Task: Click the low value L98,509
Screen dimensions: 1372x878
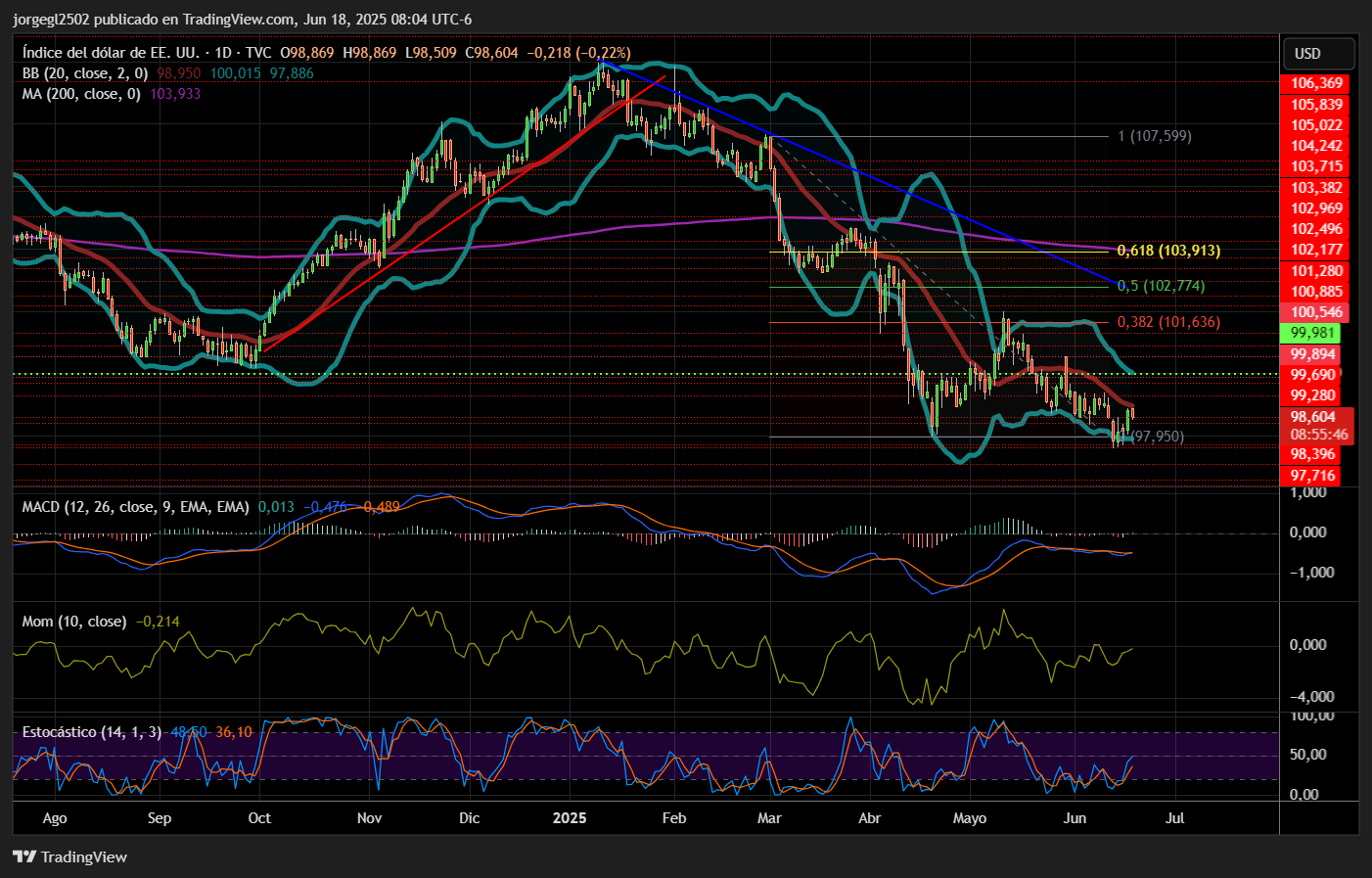Action: coord(432,53)
